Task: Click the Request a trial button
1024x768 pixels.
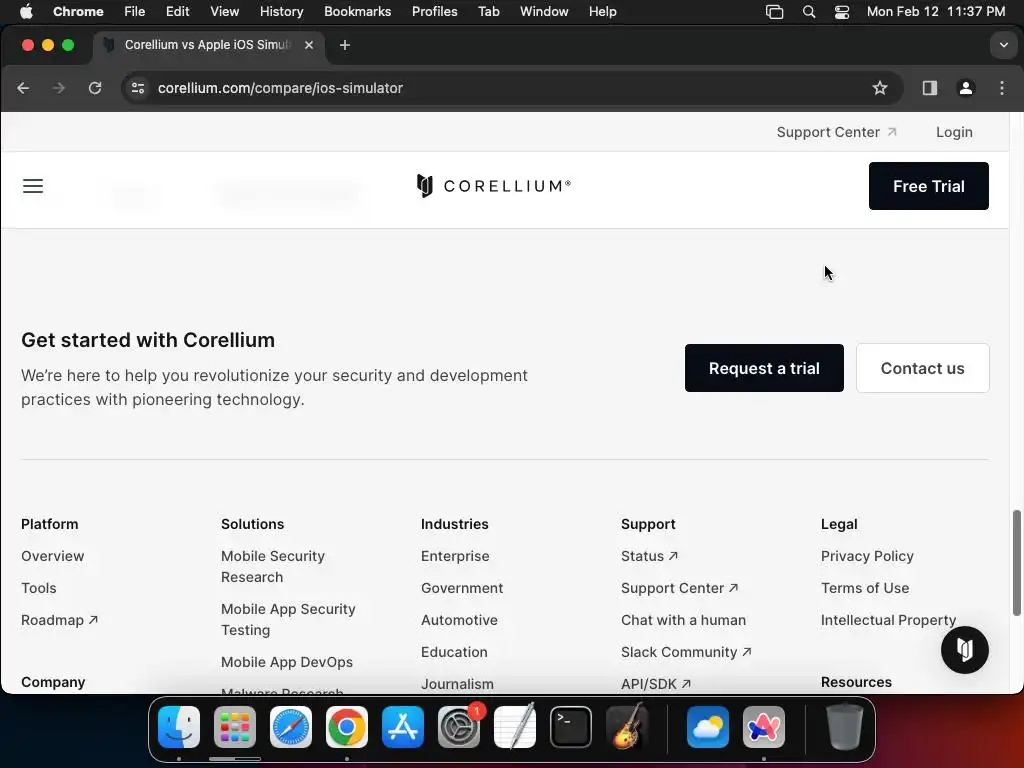Action: [x=764, y=368]
